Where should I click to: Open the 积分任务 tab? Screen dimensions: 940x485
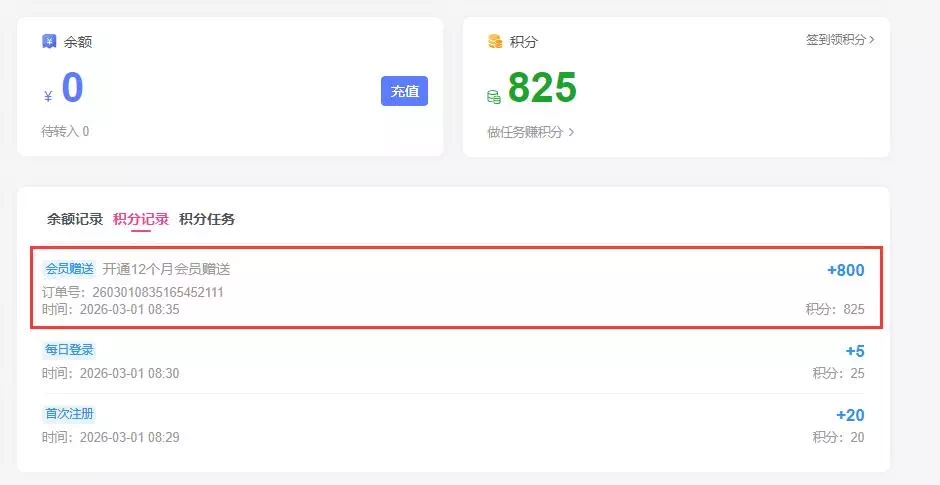[207, 219]
